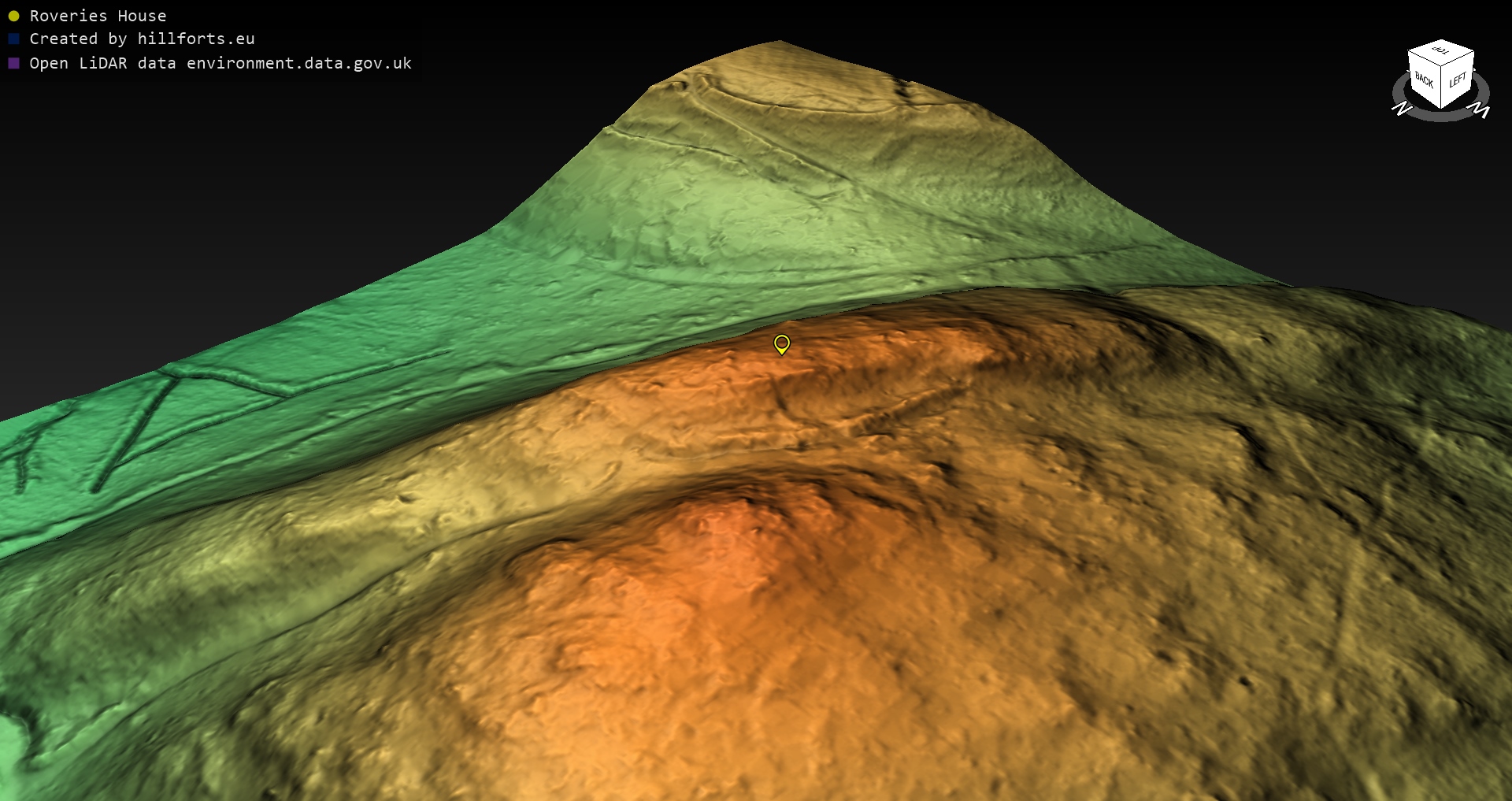Select the TOP face of the view cube

1440,50
